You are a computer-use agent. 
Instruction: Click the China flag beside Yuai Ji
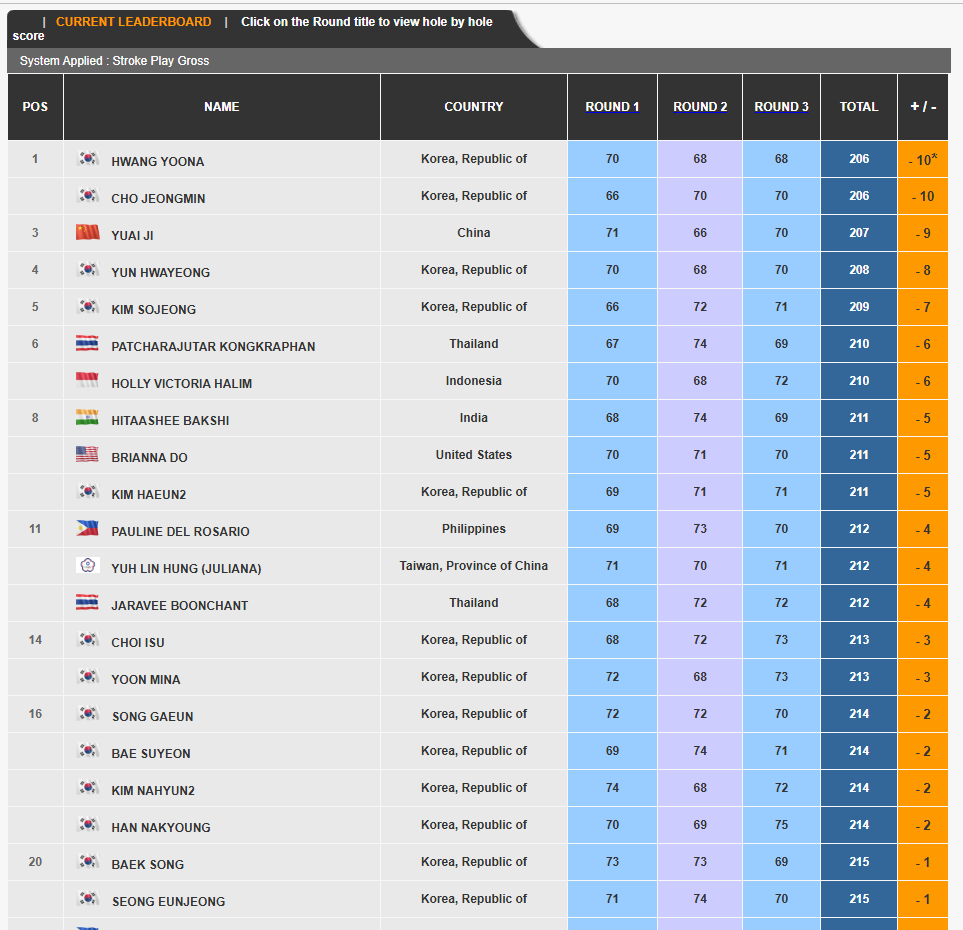(88, 232)
